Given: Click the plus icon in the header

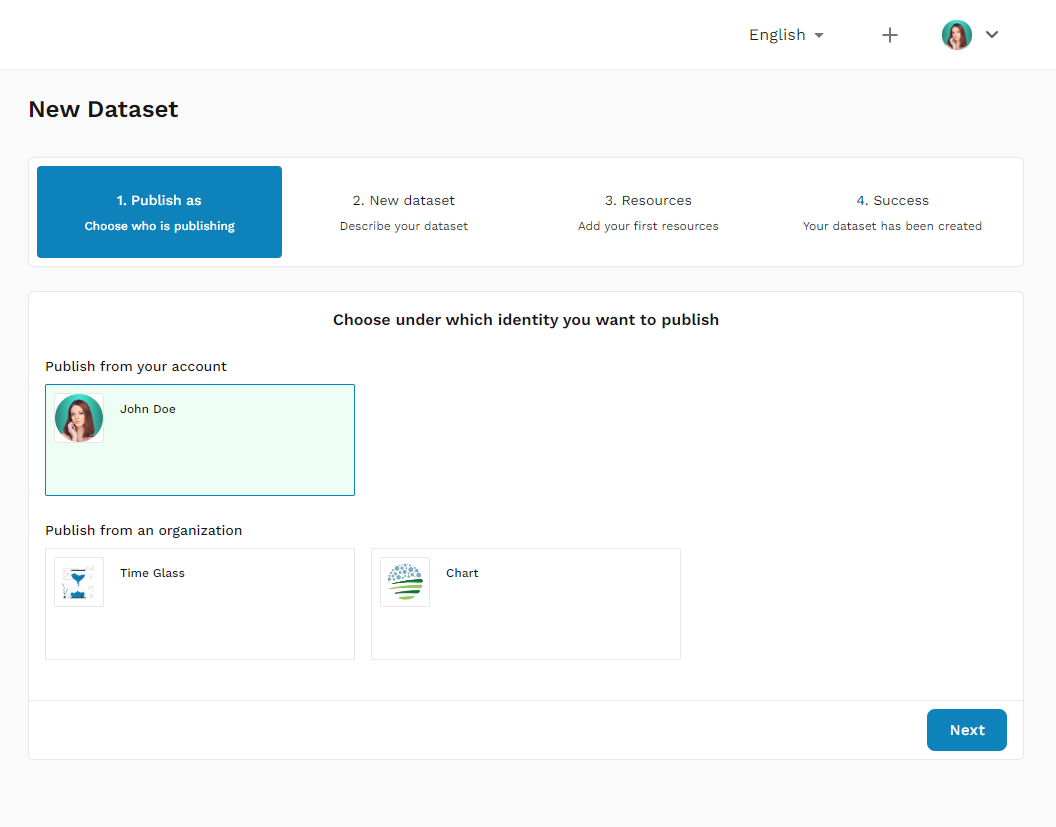Looking at the screenshot, I should point(889,34).
